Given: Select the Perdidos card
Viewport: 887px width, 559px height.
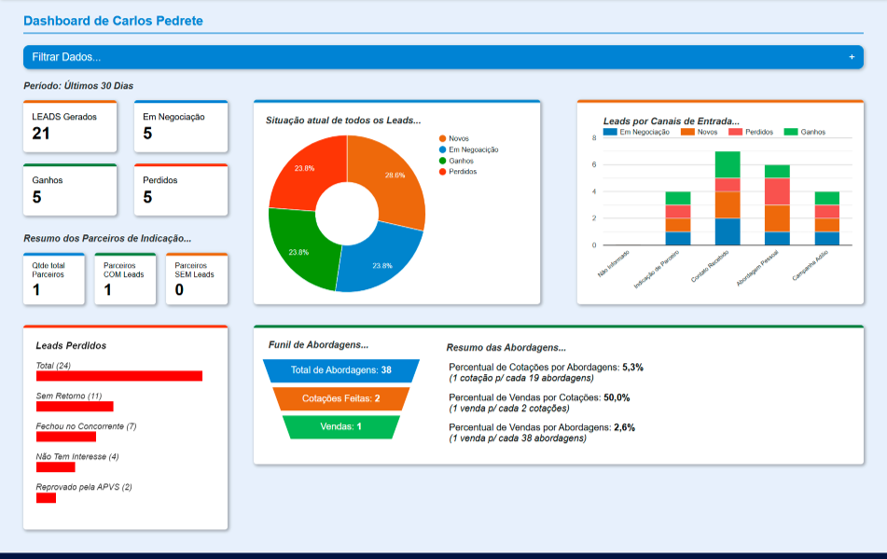Looking at the screenshot, I should [181, 190].
